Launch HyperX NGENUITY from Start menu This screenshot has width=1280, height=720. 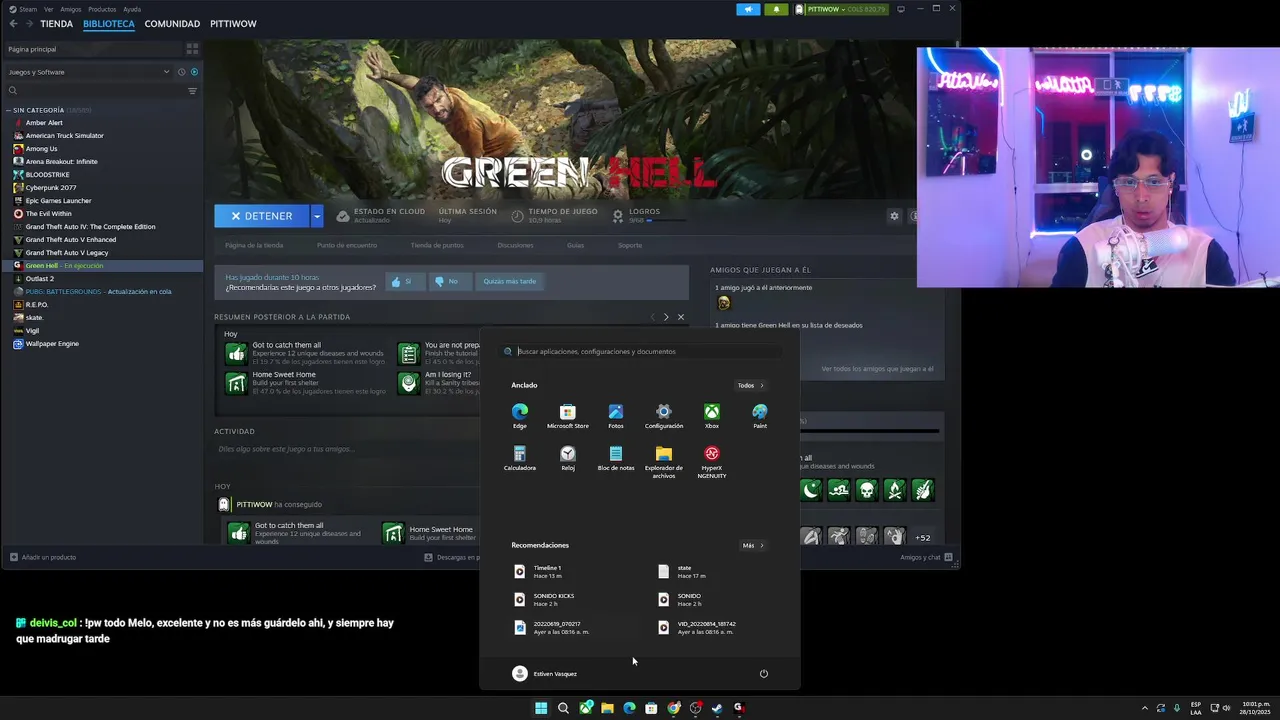point(712,462)
